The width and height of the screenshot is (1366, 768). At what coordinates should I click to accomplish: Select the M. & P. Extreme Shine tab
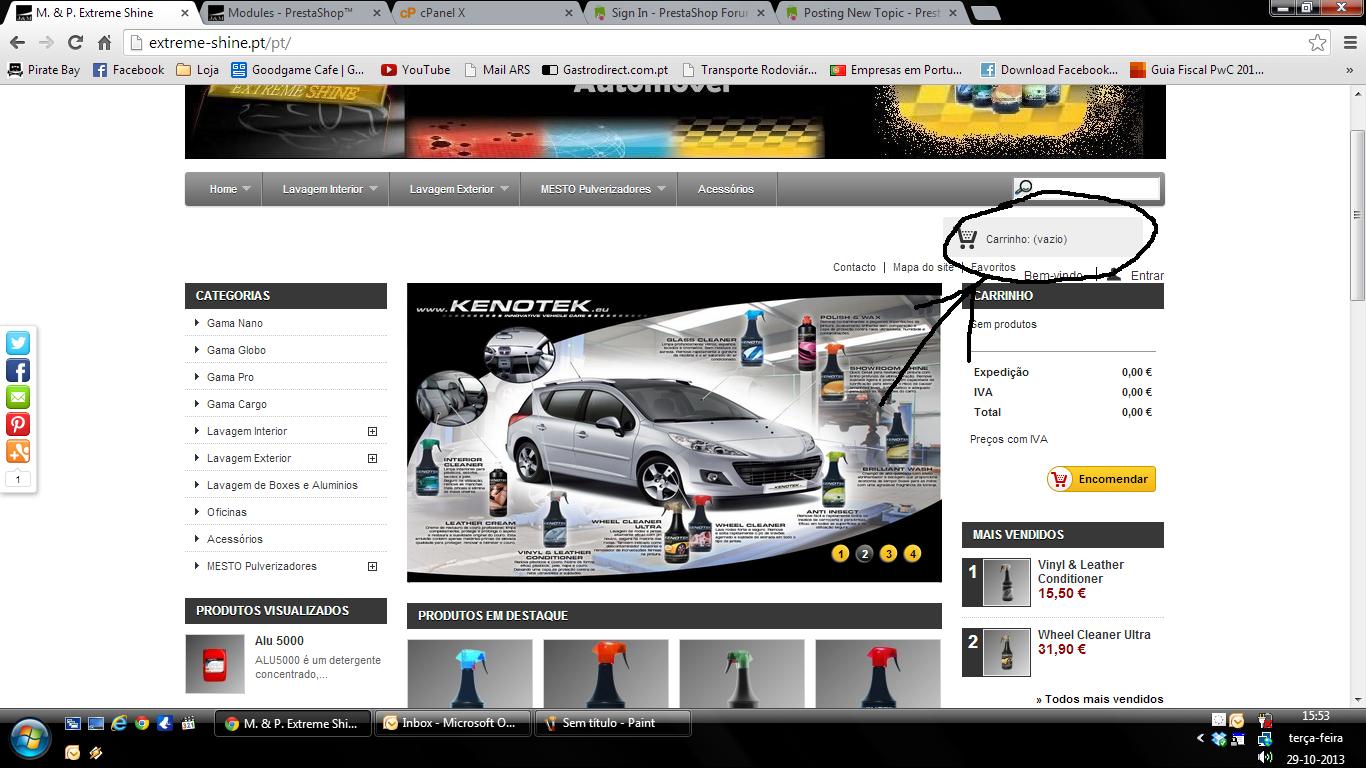pyautogui.click(x=100, y=13)
